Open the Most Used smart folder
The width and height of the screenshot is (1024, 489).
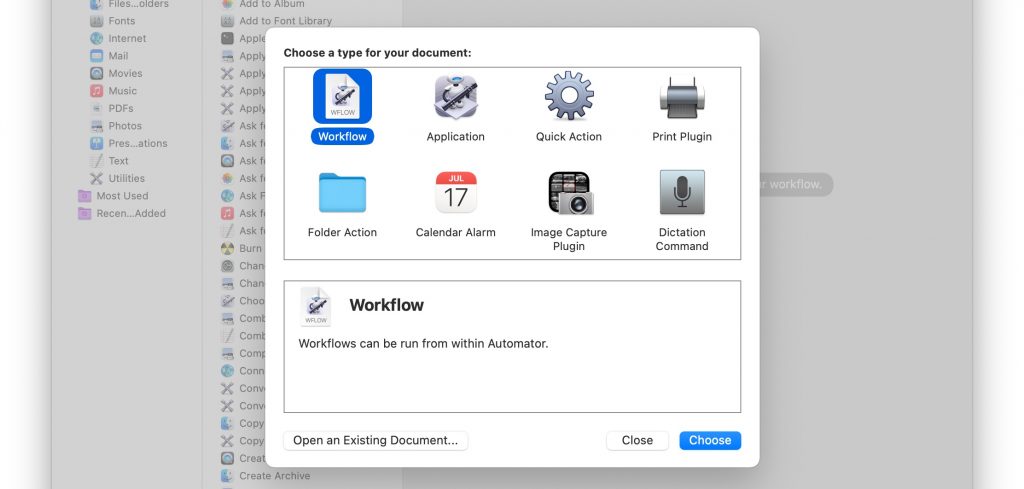coord(113,196)
